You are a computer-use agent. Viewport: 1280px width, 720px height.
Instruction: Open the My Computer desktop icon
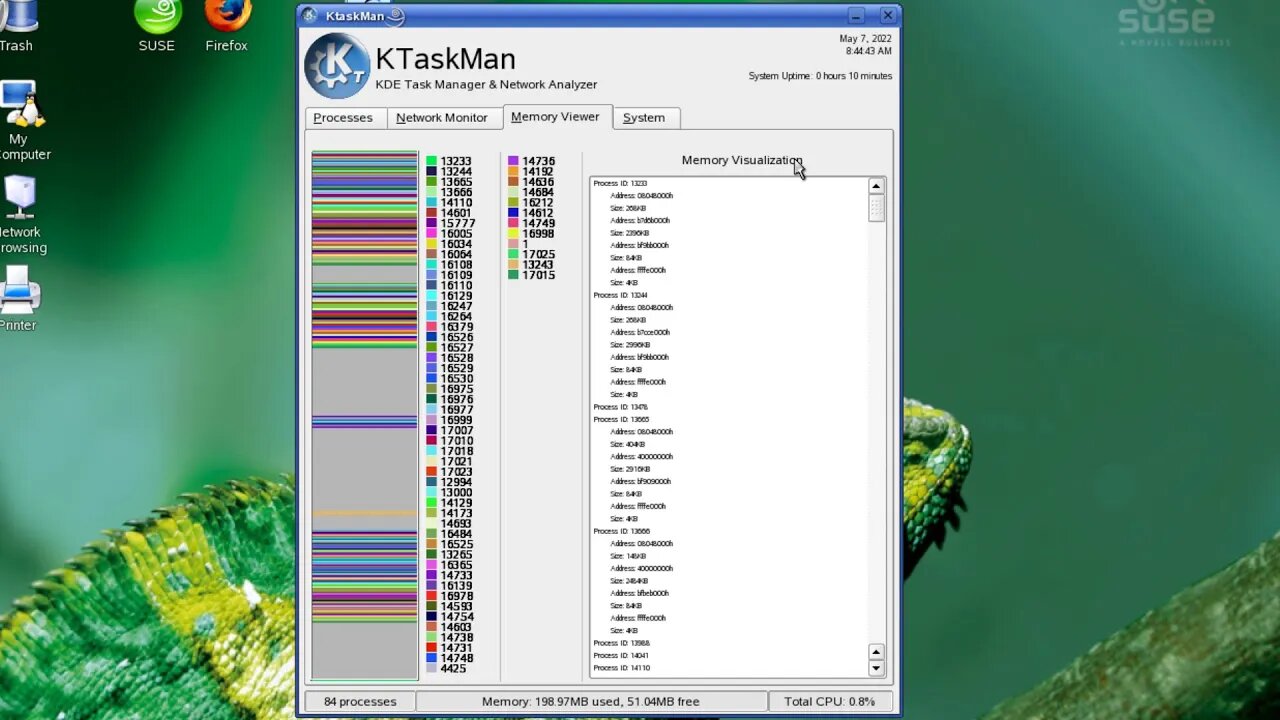click(x=20, y=121)
